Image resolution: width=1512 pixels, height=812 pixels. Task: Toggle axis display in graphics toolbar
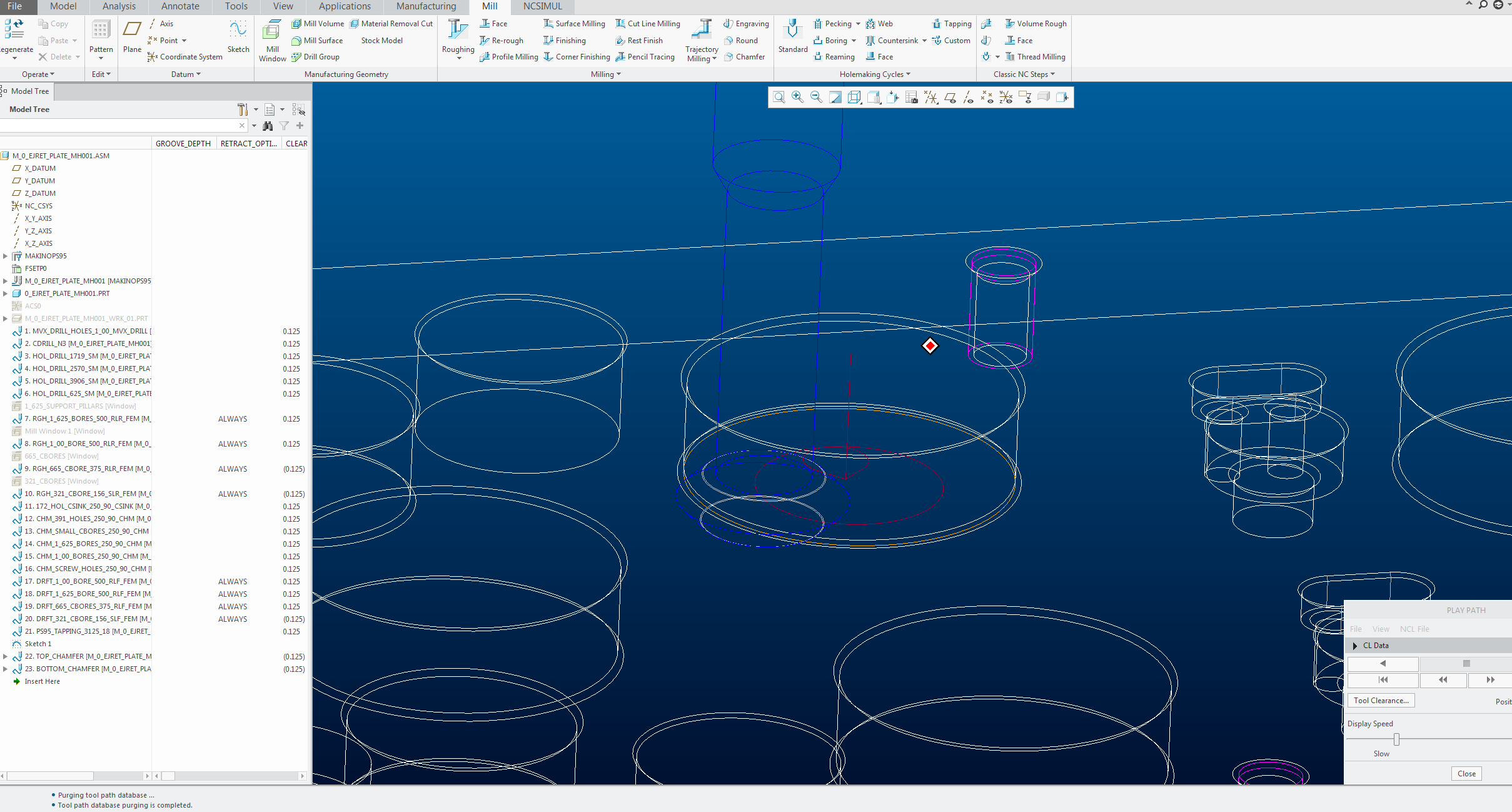(968, 97)
